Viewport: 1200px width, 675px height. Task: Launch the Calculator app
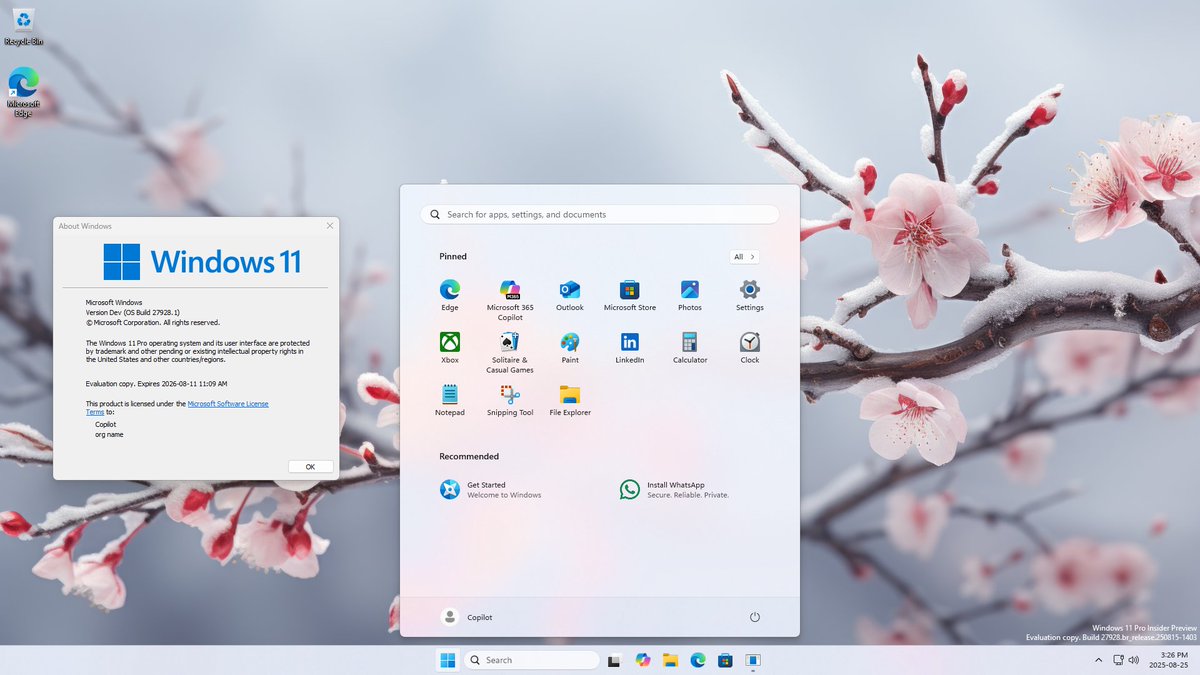click(x=690, y=347)
